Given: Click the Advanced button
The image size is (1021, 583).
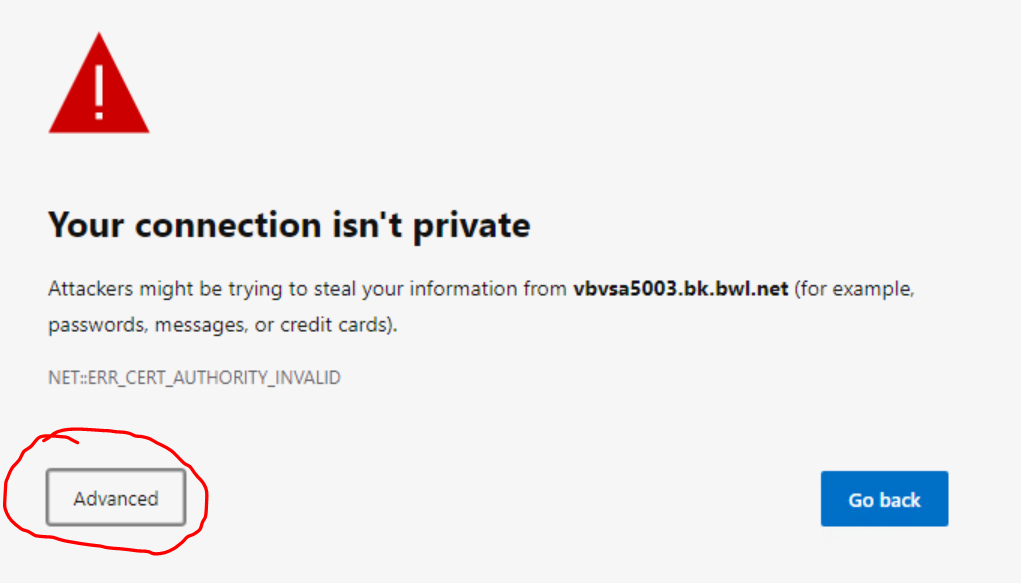Looking at the screenshot, I should pos(116,498).
